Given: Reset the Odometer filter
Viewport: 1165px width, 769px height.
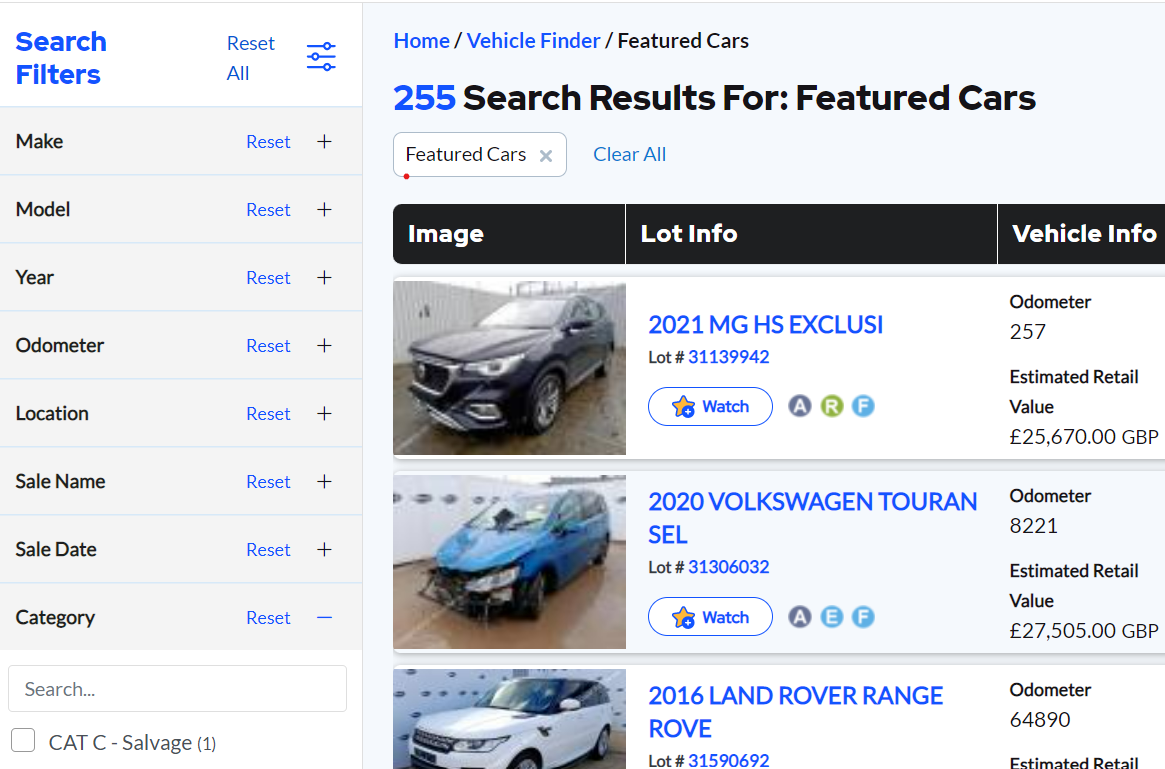Looking at the screenshot, I should pyautogui.click(x=268, y=345).
